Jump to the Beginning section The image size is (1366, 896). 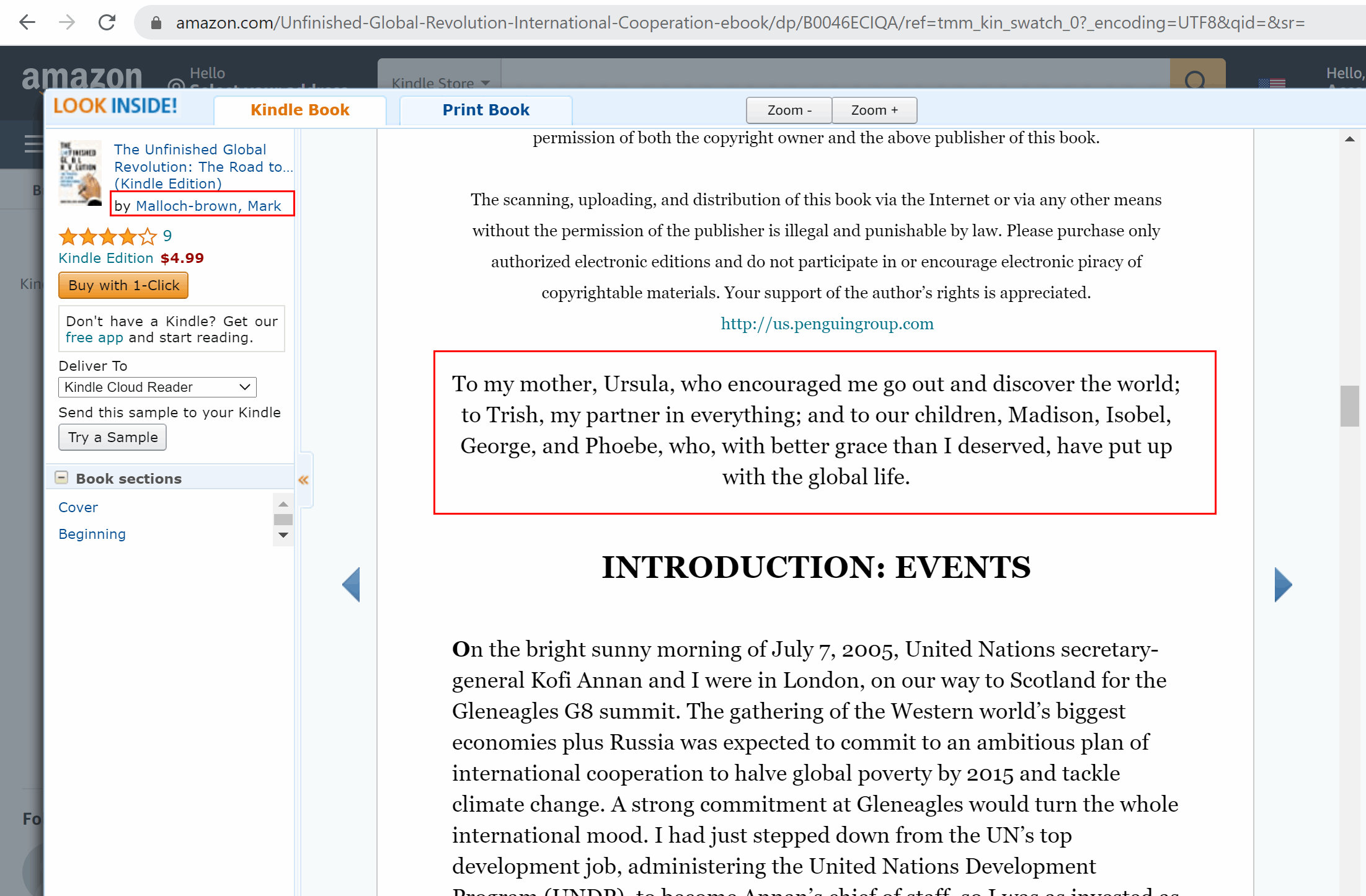92,534
